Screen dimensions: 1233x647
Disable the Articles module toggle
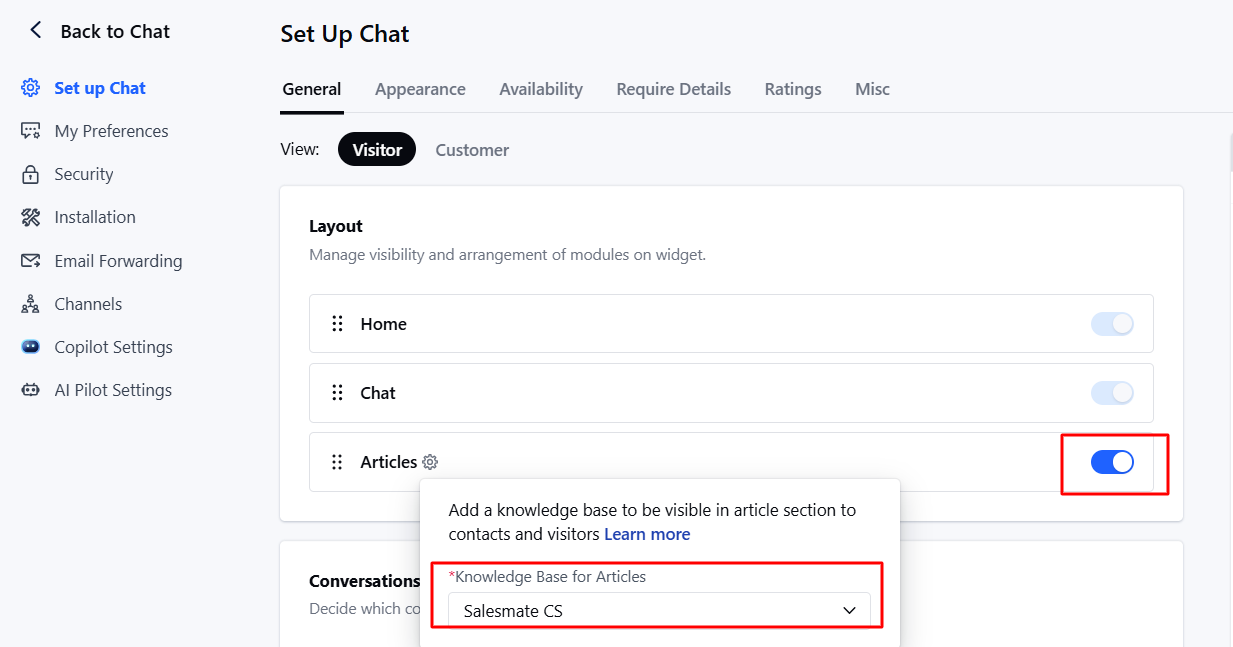point(1112,462)
